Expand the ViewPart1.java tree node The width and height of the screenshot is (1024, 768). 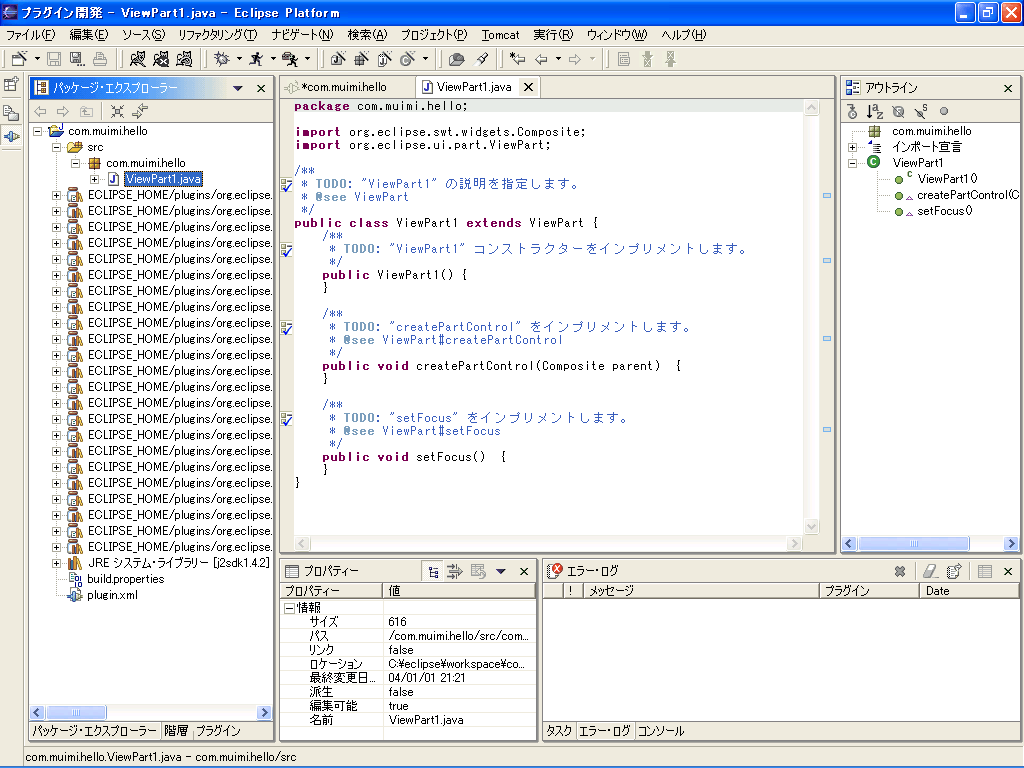95,180
